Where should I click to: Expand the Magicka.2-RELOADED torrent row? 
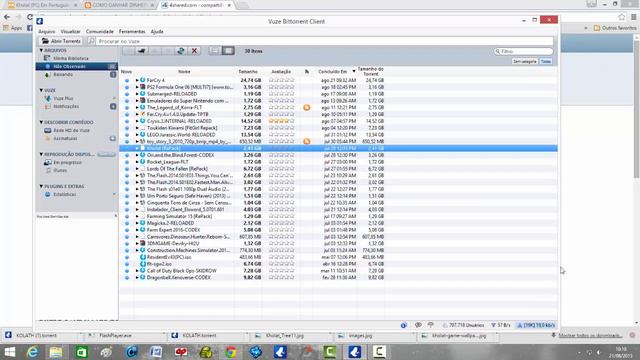137,223
